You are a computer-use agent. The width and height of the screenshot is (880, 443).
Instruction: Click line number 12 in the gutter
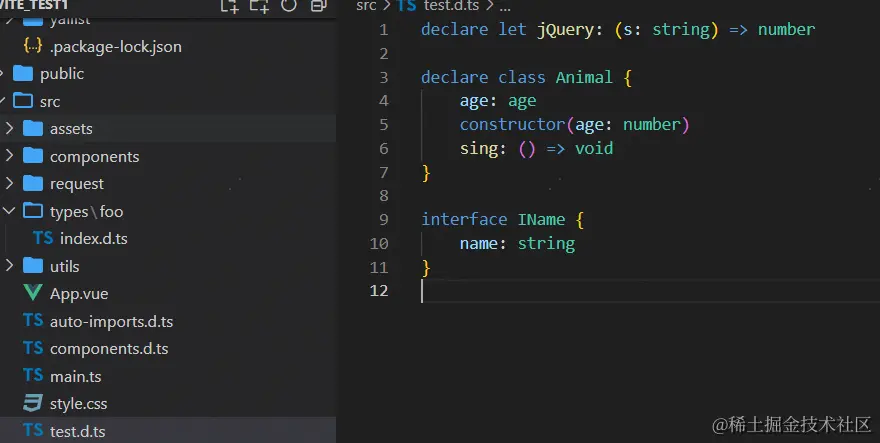(x=379, y=290)
